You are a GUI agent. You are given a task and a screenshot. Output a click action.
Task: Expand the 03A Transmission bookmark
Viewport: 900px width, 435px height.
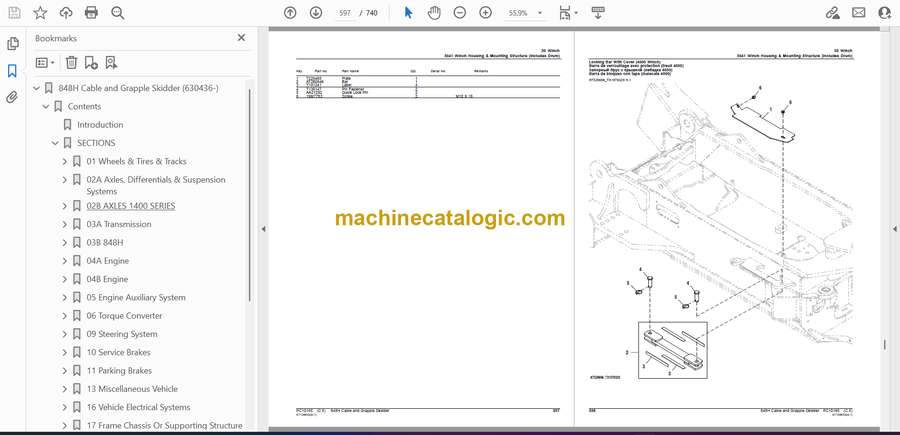point(65,224)
